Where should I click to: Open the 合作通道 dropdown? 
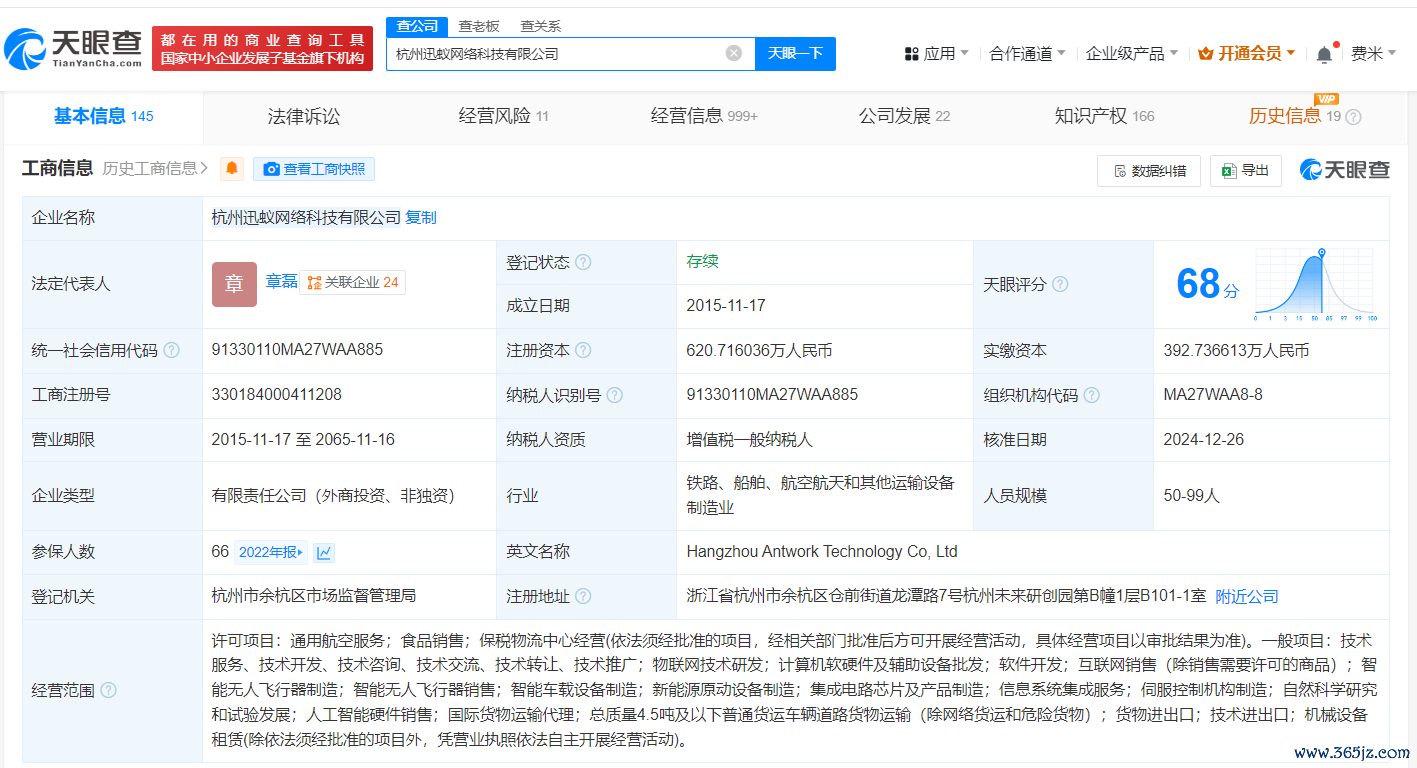pyautogui.click(x=1027, y=54)
